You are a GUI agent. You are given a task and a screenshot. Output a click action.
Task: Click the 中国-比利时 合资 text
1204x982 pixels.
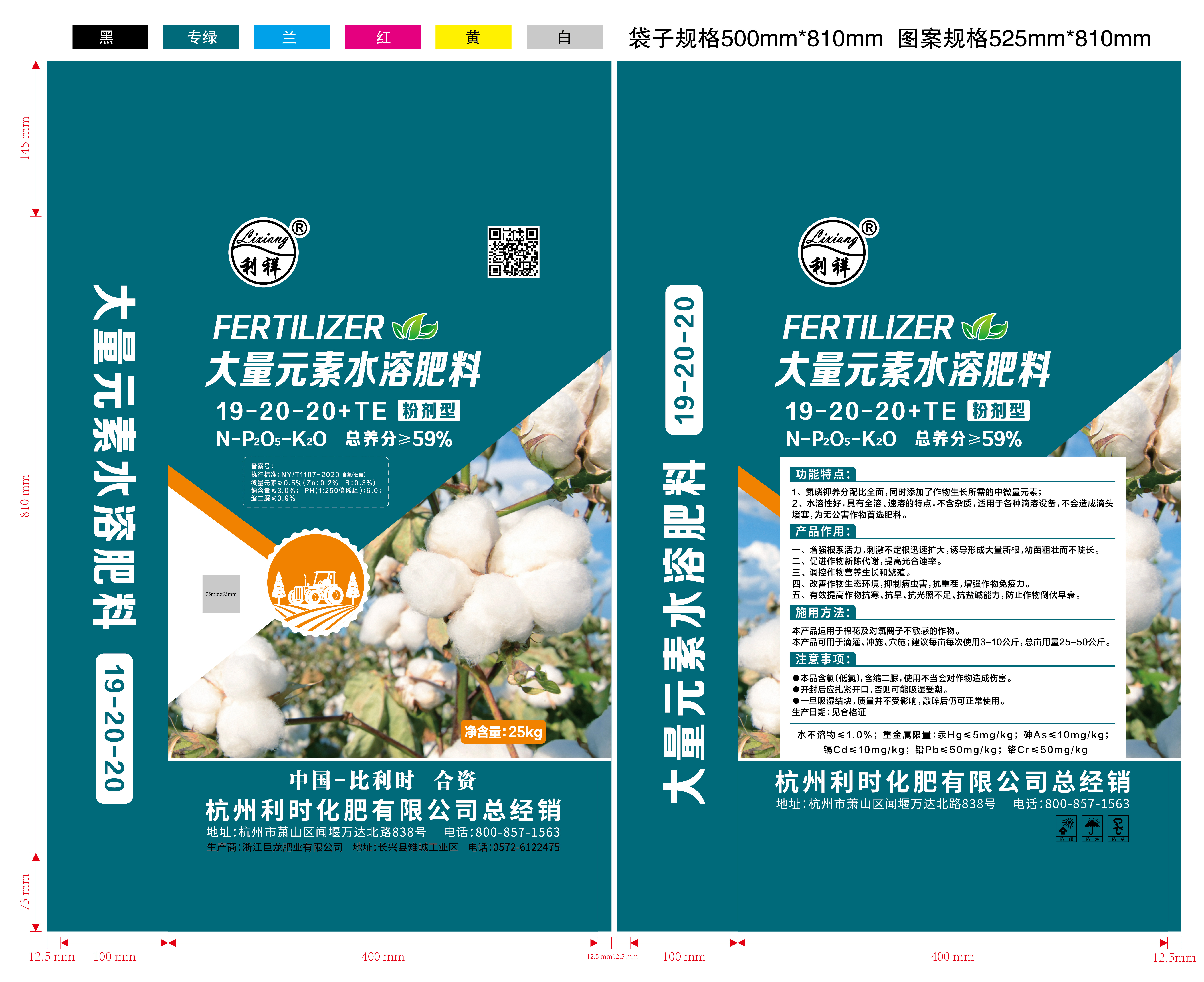pyautogui.click(x=383, y=781)
